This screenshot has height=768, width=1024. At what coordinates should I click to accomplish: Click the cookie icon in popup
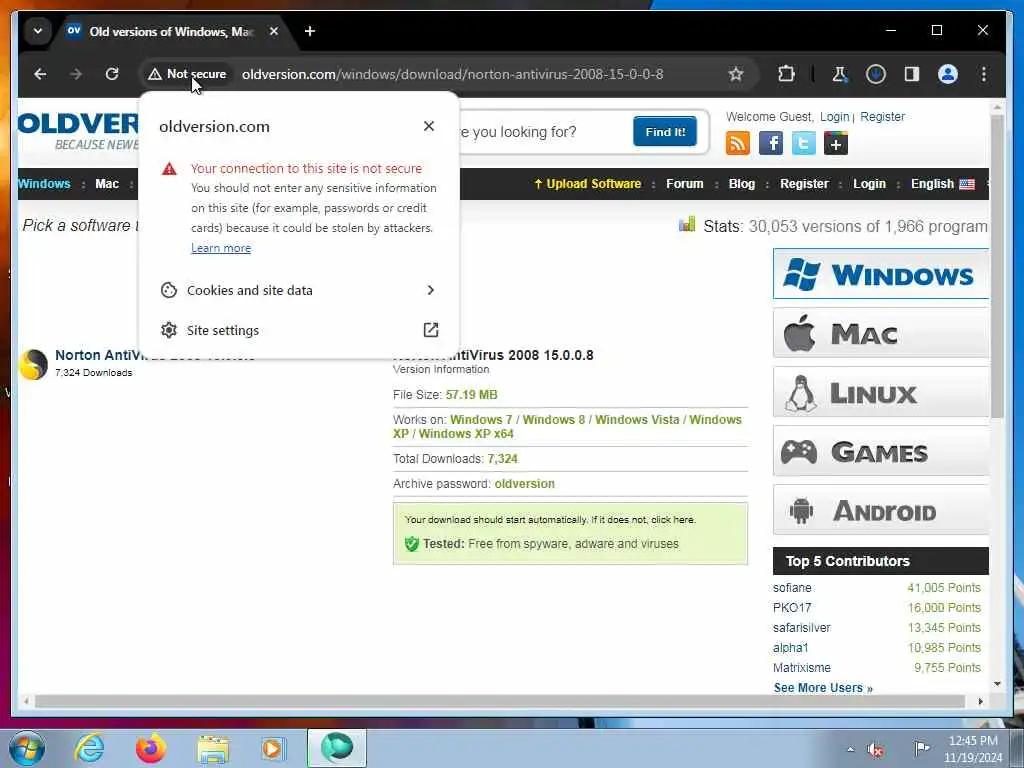click(x=168, y=290)
